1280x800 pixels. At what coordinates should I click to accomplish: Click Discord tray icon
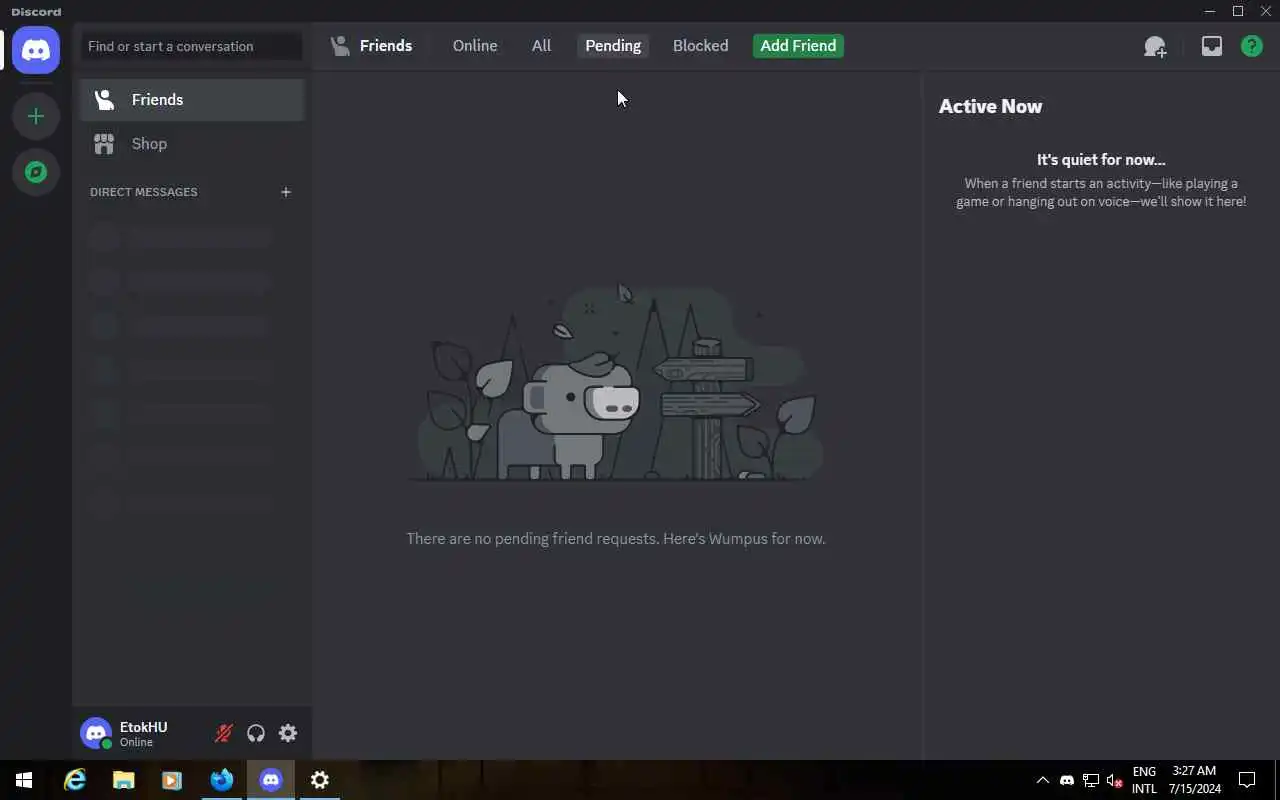point(1066,780)
